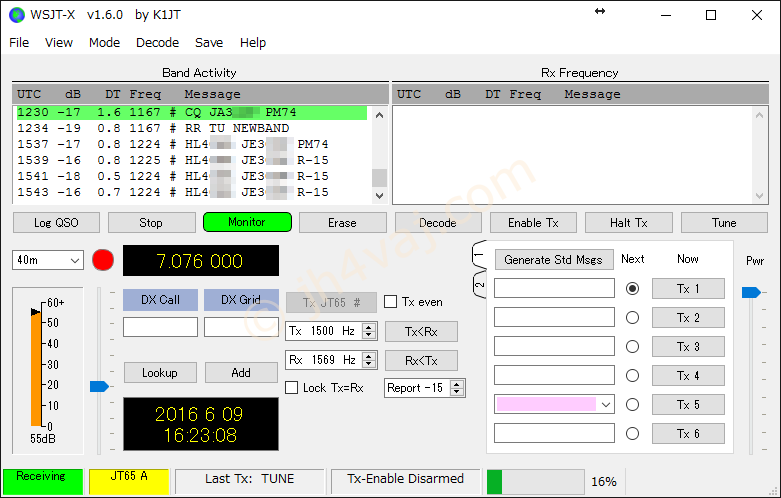The width and height of the screenshot is (781, 498).
Task: Select the Next radio for Tx 4
Action: 633,375
